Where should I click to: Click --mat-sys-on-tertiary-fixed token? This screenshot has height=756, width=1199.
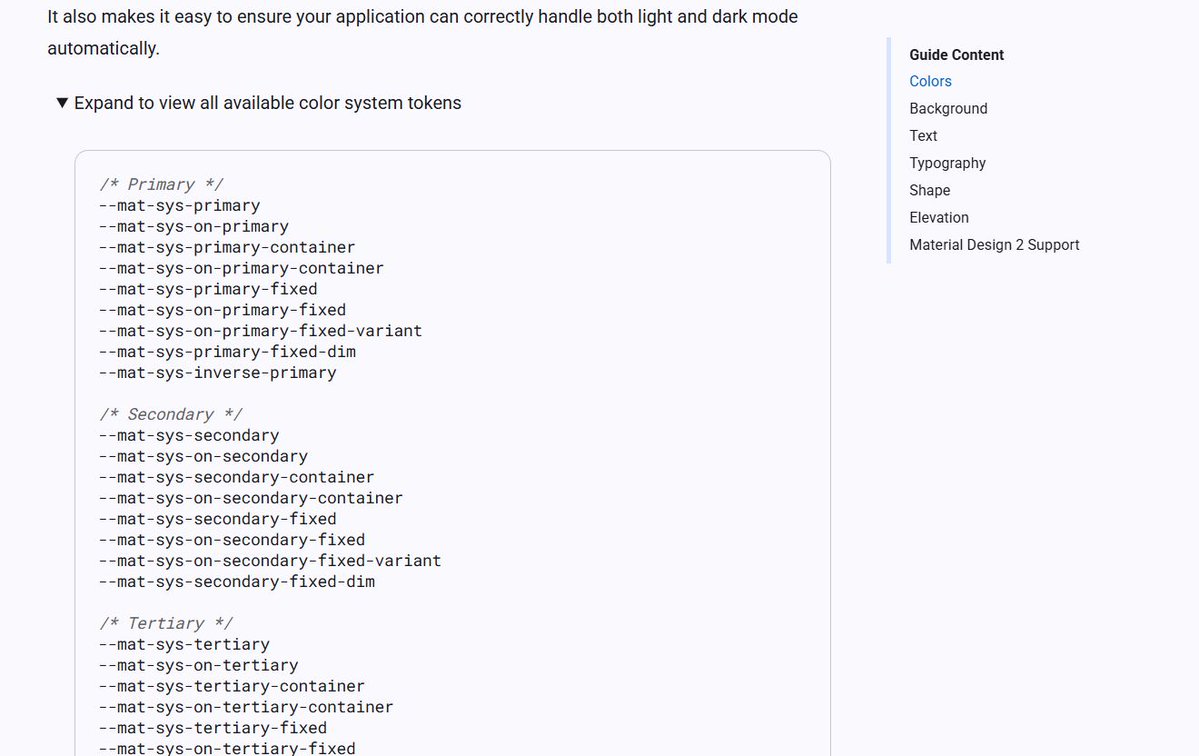pos(227,748)
